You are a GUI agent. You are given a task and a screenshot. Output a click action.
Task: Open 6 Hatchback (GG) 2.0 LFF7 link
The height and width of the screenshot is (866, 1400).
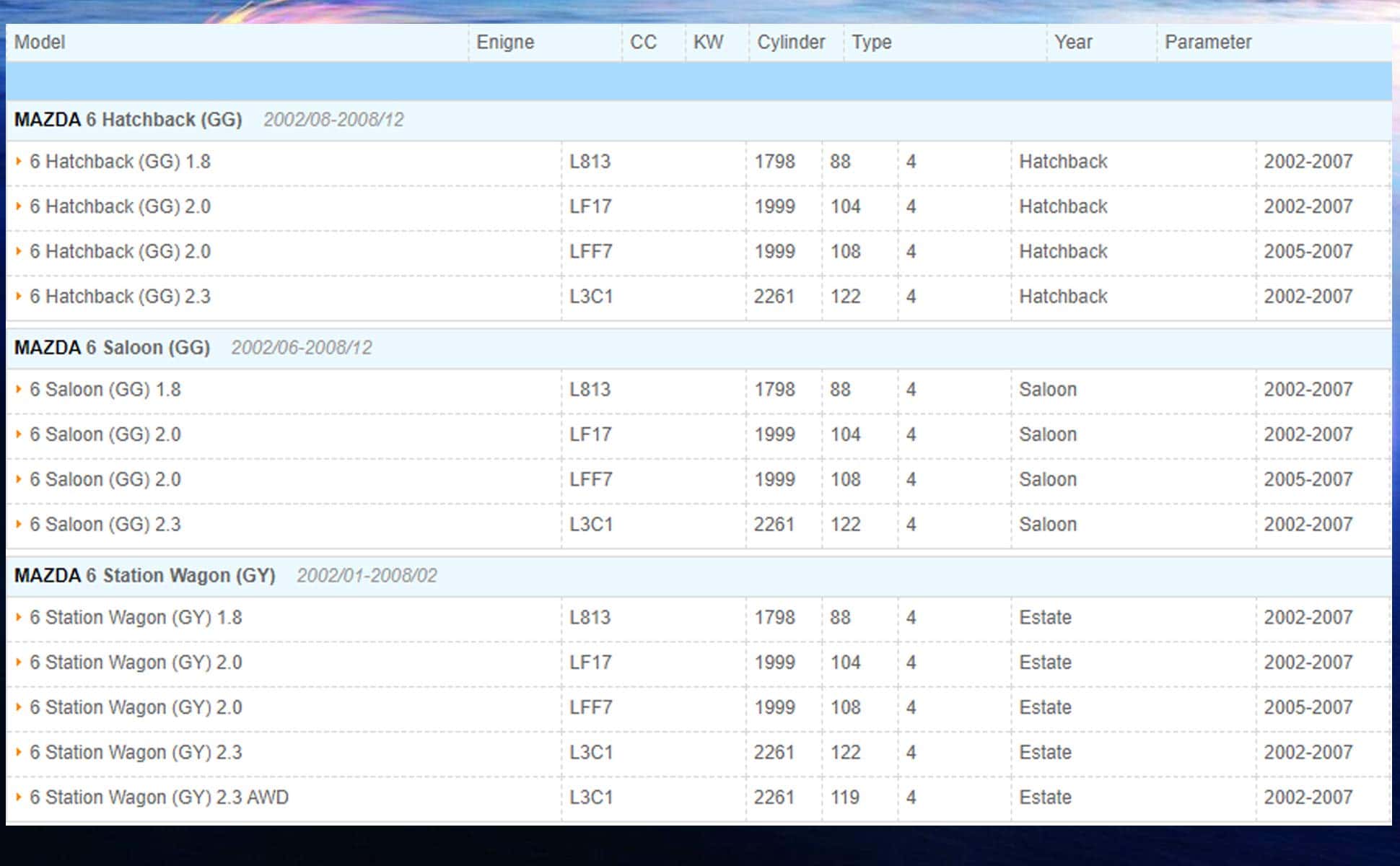coord(120,252)
